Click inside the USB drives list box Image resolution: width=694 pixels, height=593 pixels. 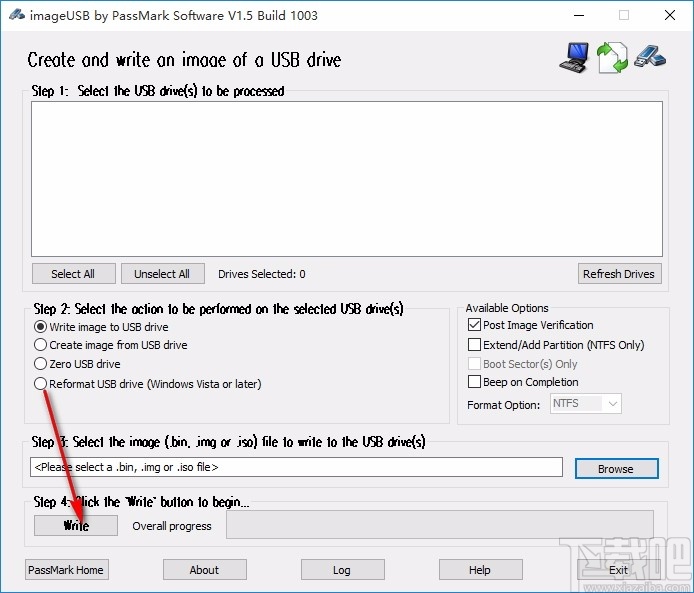click(x=347, y=179)
